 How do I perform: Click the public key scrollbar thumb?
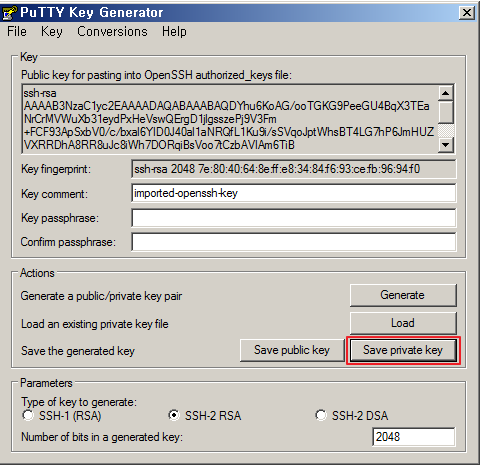pyautogui.click(x=446, y=112)
